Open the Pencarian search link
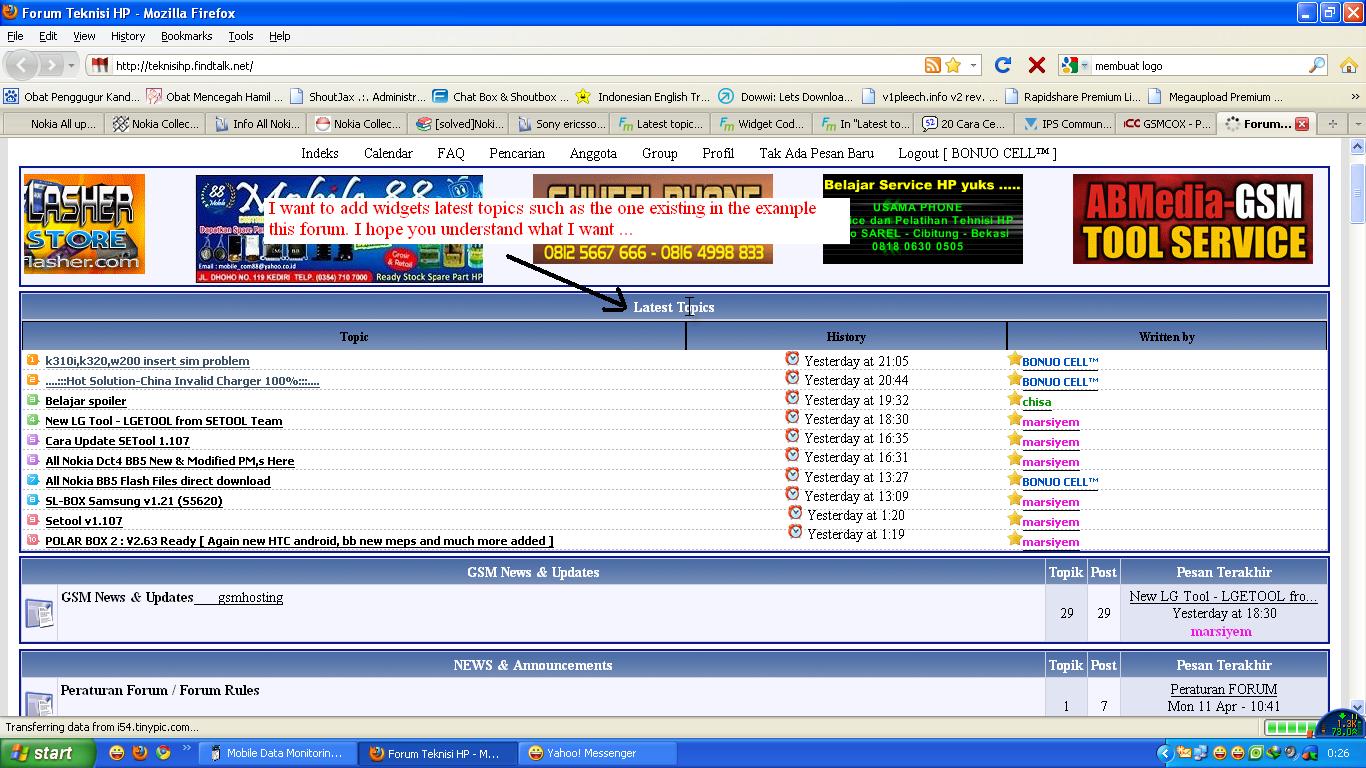The height and width of the screenshot is (768, 1366). pyautogui.click(x=517, y=153)
